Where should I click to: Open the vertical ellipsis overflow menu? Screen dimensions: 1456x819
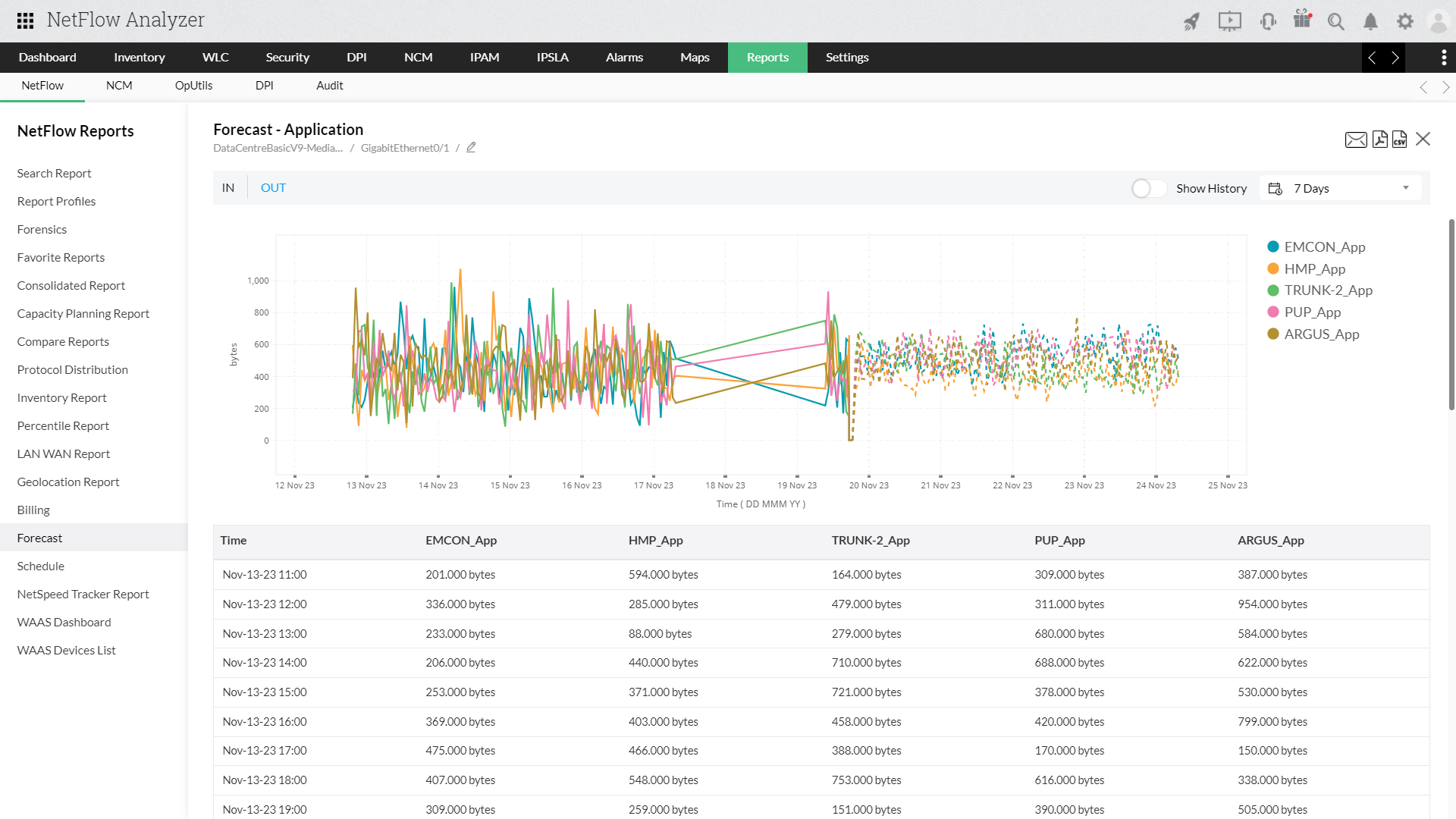(x=1443, y=58)
